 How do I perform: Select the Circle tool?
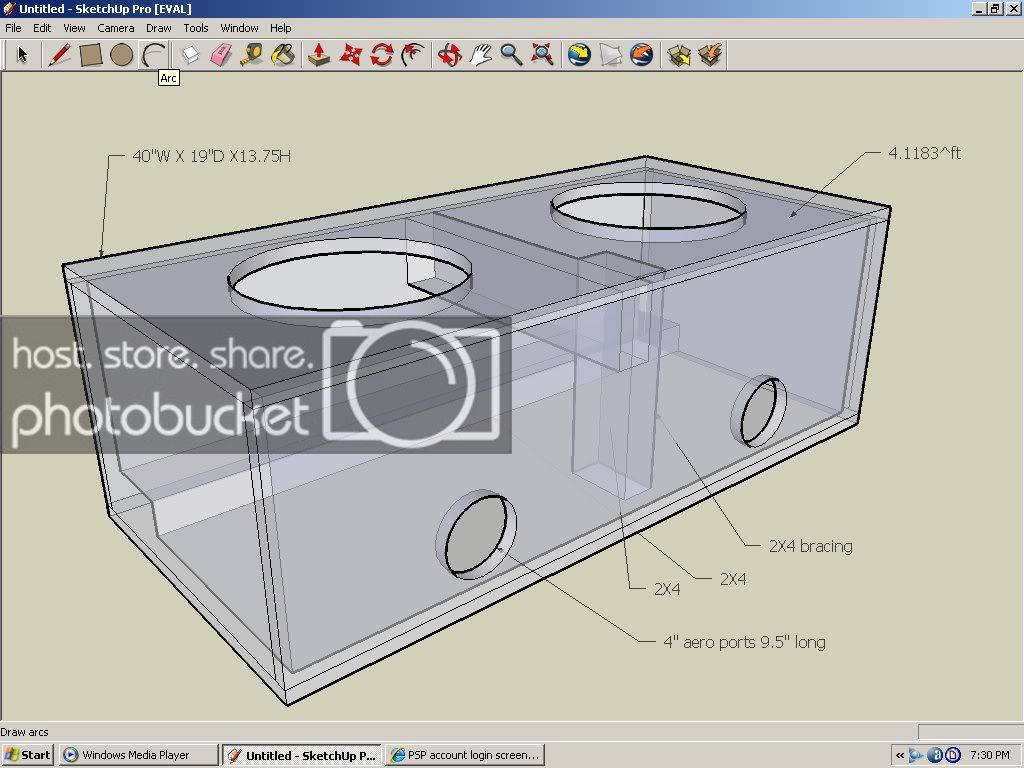[121, 55]
